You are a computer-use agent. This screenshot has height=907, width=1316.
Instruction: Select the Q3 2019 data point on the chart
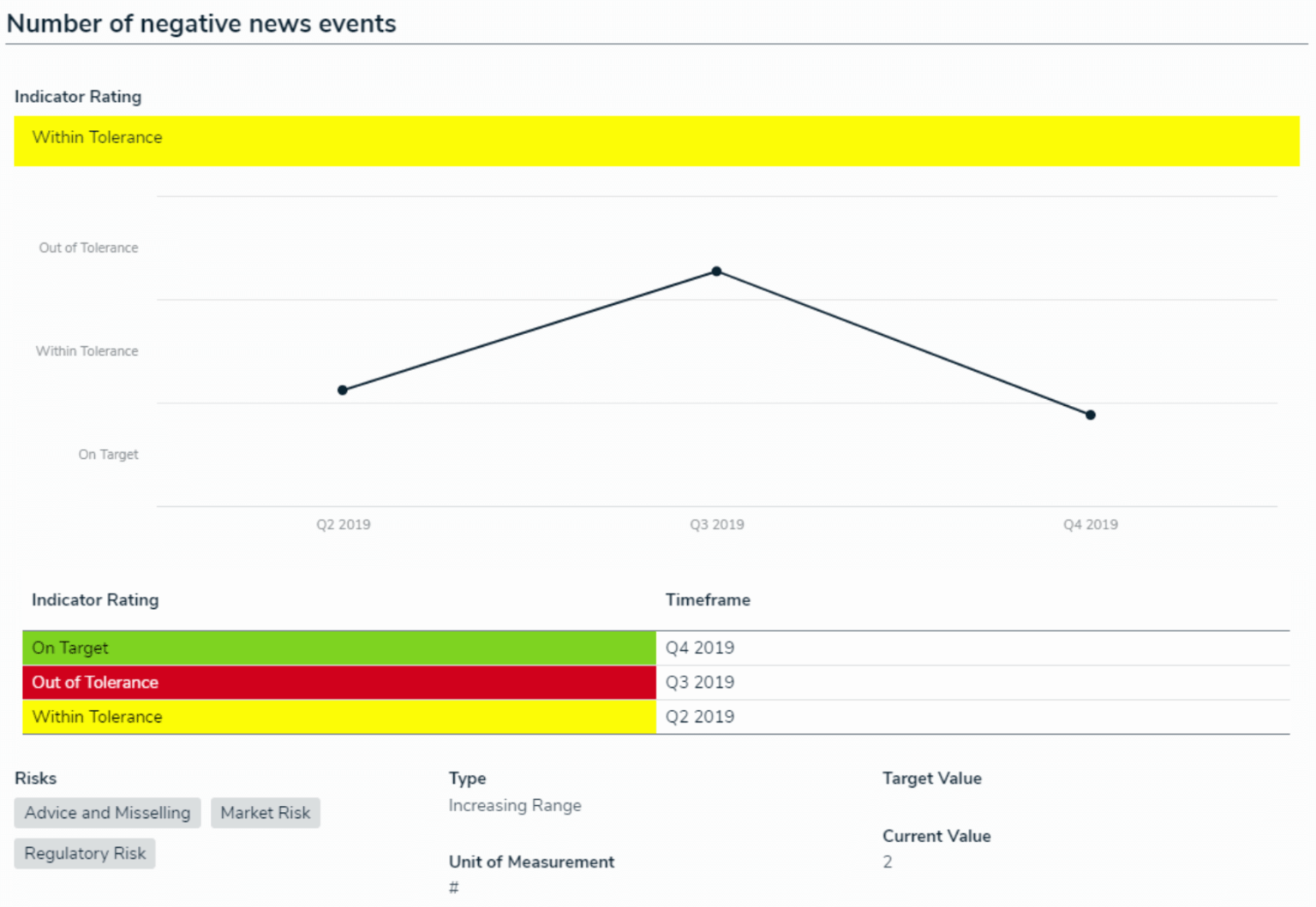716,272
